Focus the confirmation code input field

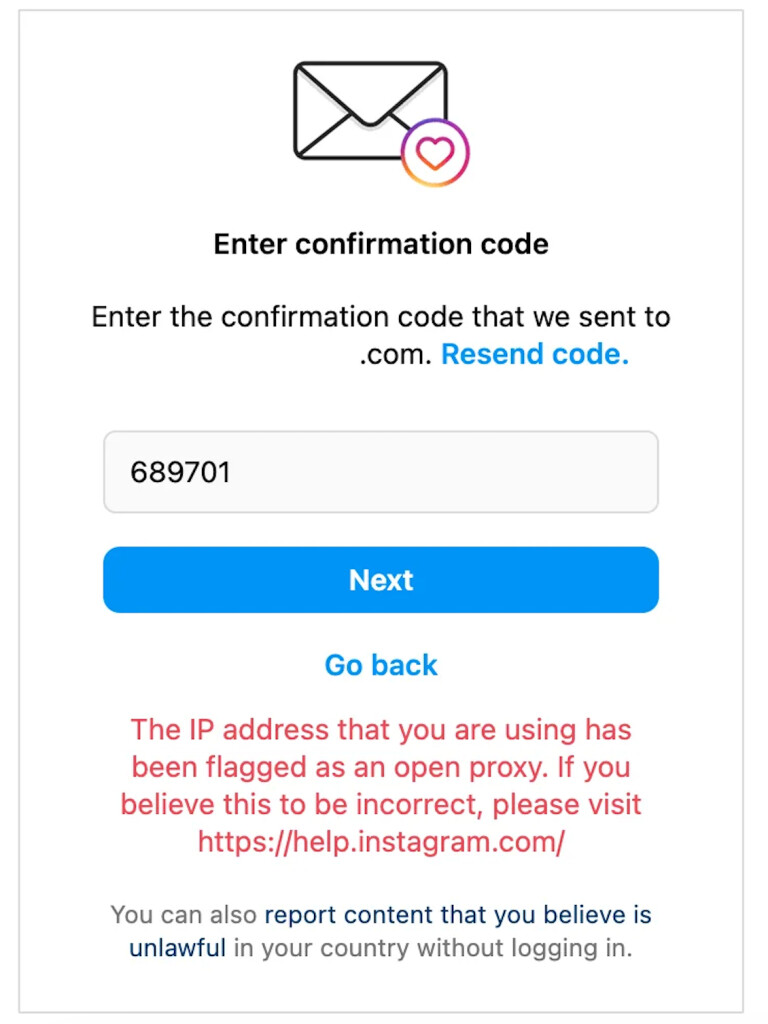coord(381,472)
